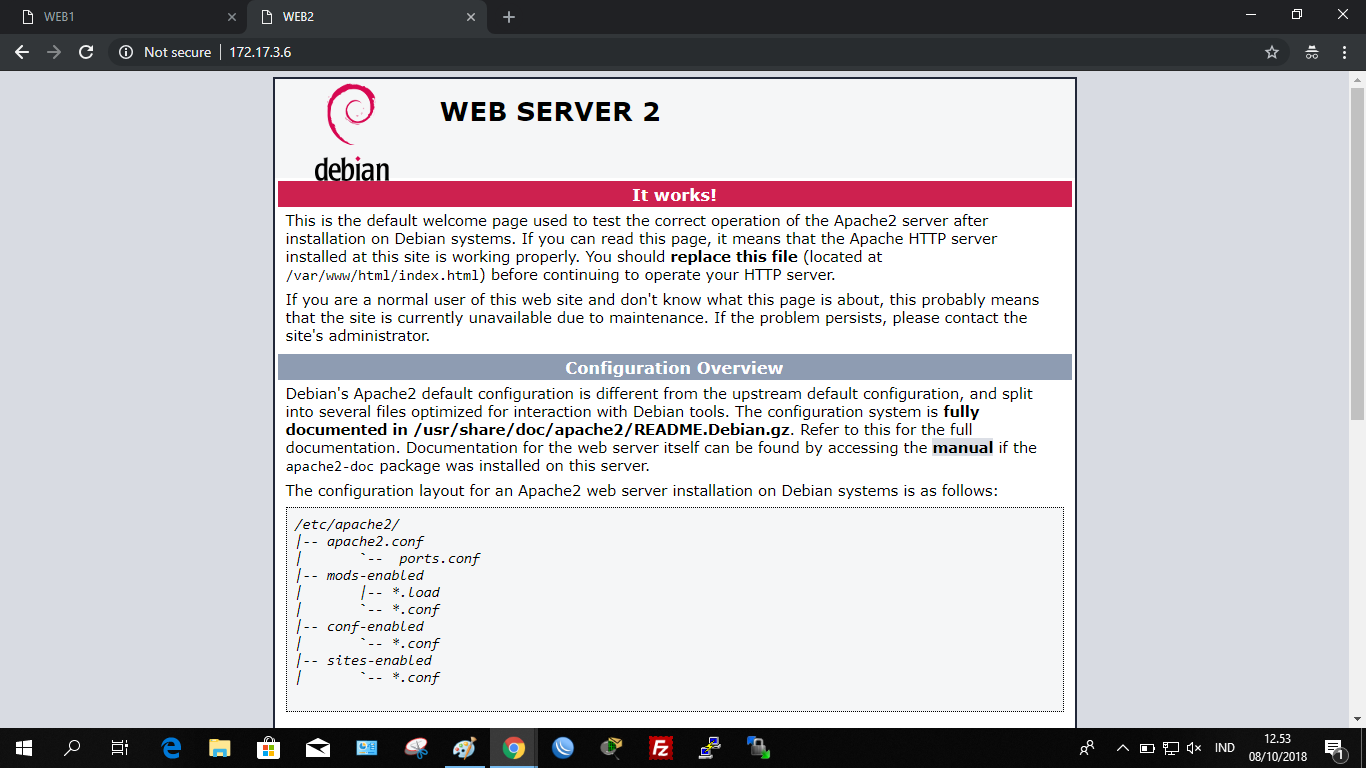Image resolution: width=1366 pixels, height=768 pixels.
Task: Switch to the WEB1 tab
Action: (125, 17)
